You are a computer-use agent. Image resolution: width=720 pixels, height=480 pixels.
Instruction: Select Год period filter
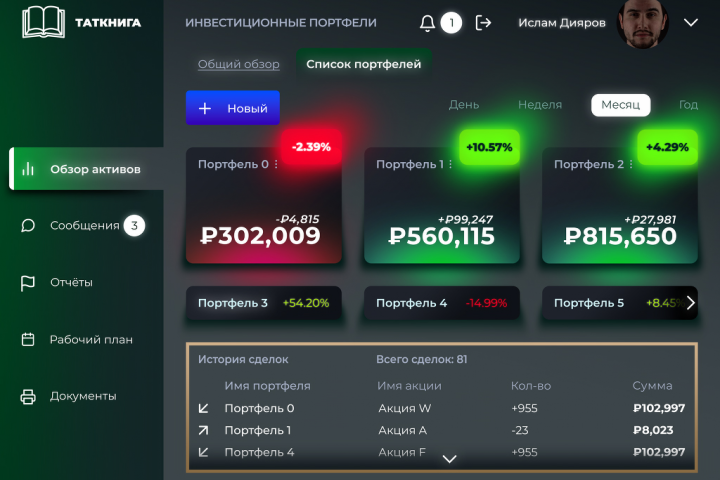[688, 105]
